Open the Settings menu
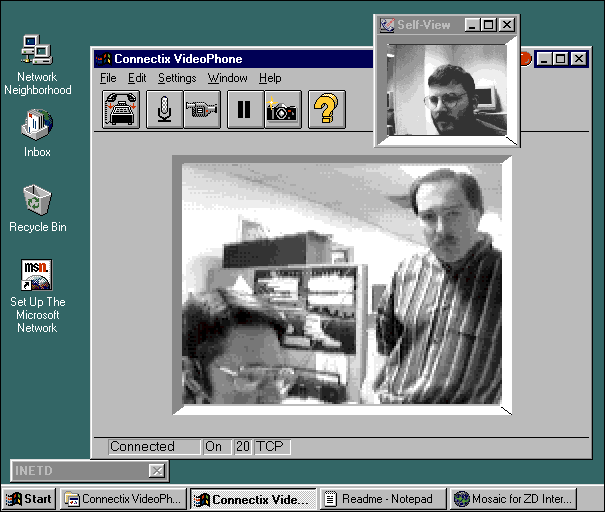The width and height of the screenshot is (605, 512). [177, 78]
